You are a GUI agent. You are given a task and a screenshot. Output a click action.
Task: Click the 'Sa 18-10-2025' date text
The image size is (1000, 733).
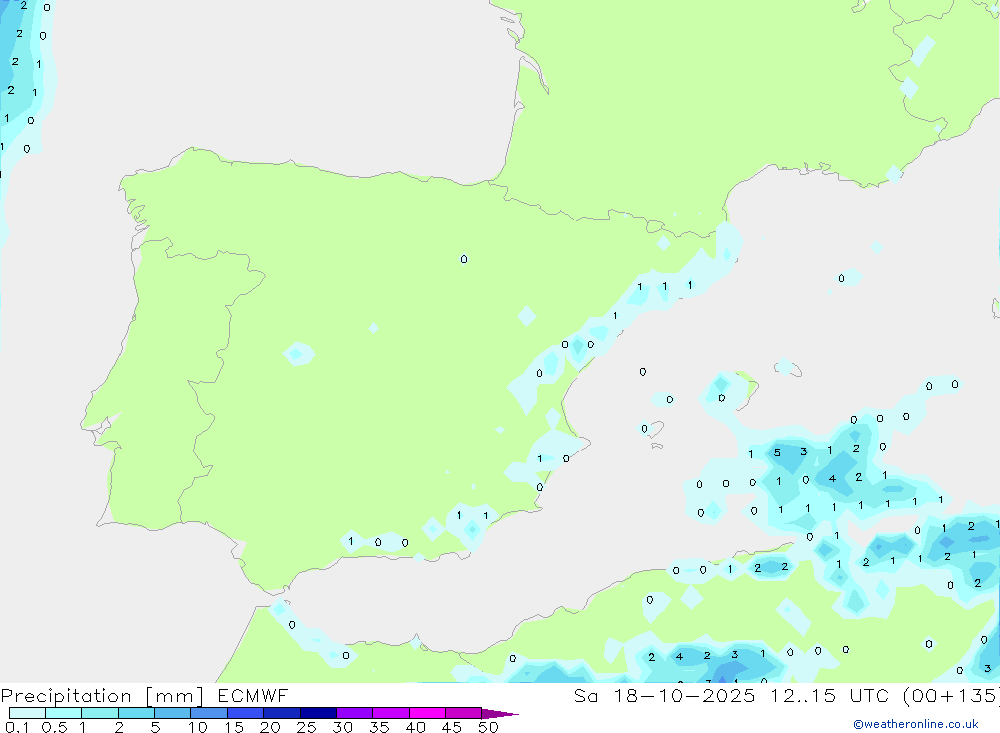(665, 695)
